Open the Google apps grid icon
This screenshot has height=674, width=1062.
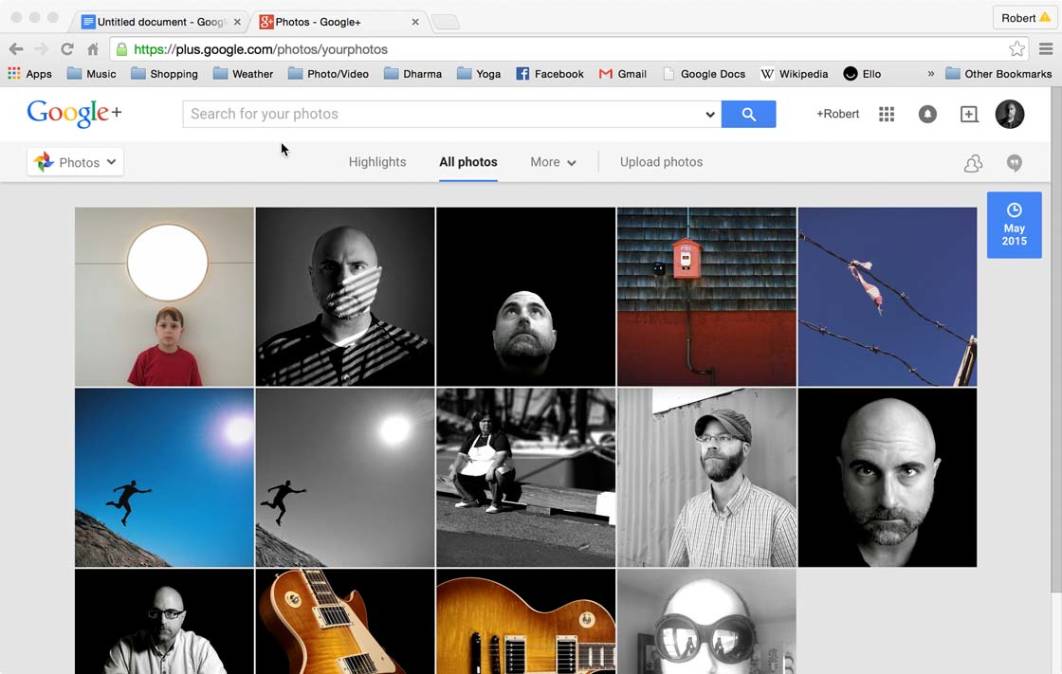(x=886, y=114)
